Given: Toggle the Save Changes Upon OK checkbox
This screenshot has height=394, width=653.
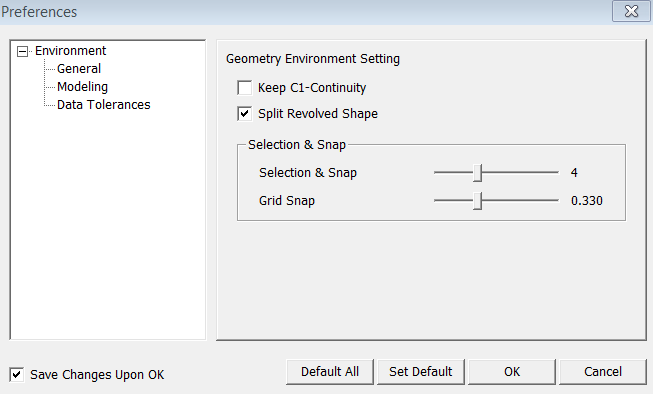Looking at the screenshot, I should click(x=17, y=374).
